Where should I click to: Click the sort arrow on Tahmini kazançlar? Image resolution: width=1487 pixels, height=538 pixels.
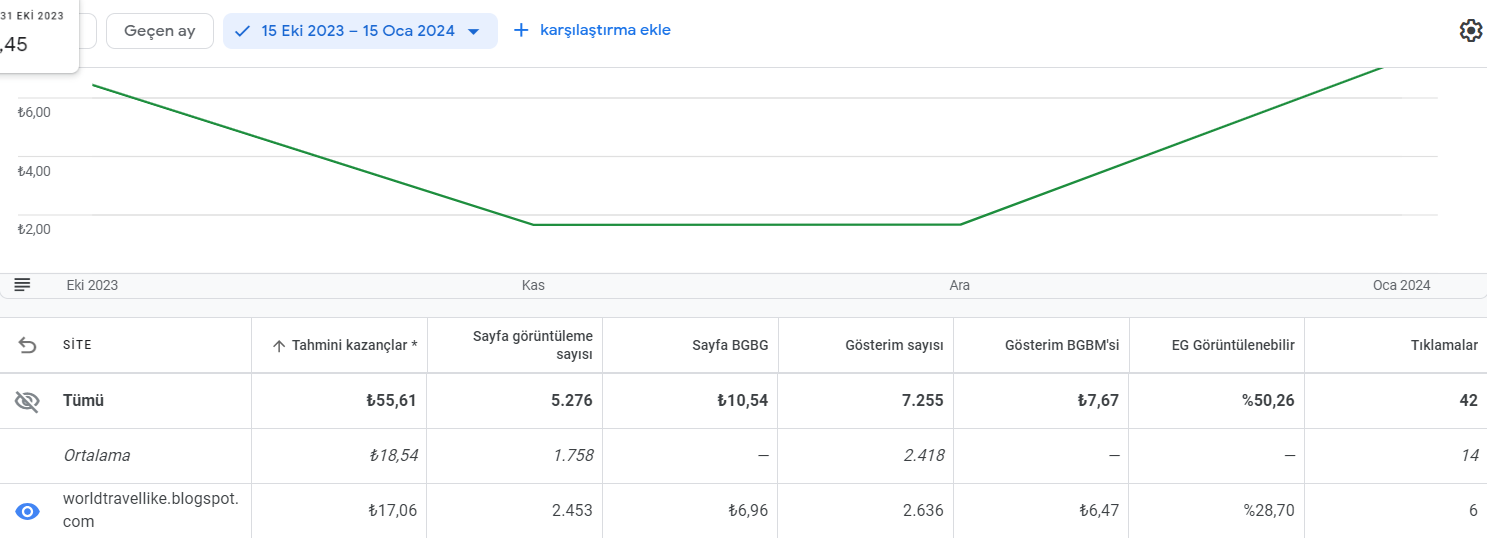click(279, 346)
